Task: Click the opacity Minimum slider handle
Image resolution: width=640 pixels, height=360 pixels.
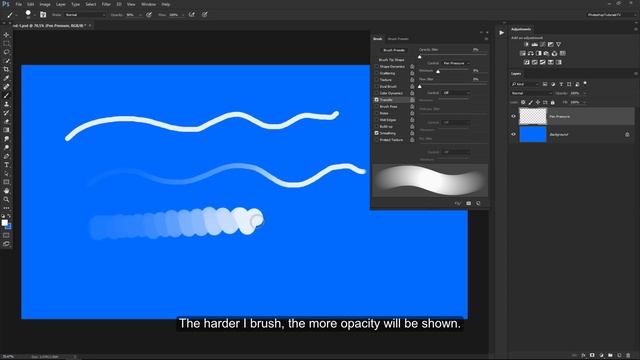Action: click(x=438, y=71)
